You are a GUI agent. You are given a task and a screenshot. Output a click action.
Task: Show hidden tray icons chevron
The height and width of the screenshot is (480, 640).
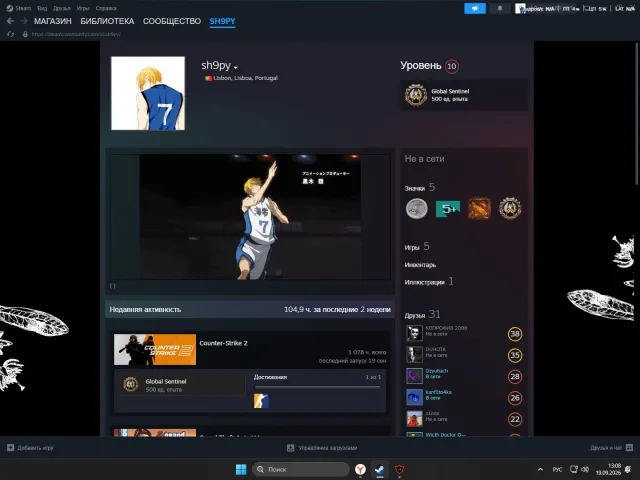pos(540,469)
